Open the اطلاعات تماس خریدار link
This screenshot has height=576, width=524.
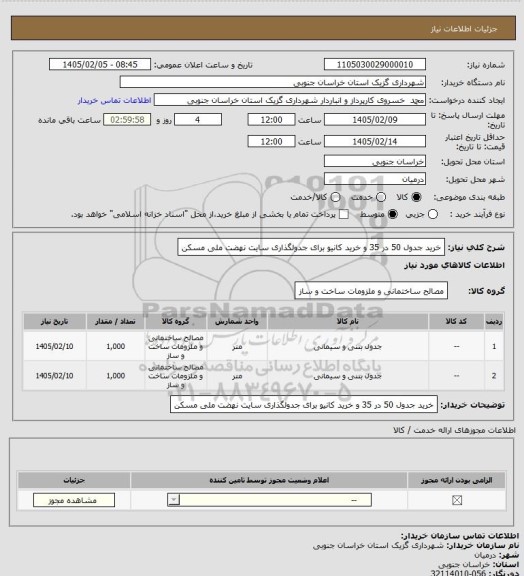click(114, 100)
